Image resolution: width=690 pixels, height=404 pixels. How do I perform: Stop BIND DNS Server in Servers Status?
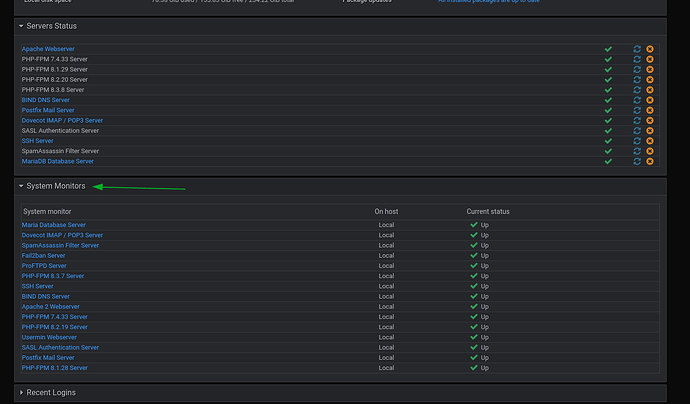650,100
